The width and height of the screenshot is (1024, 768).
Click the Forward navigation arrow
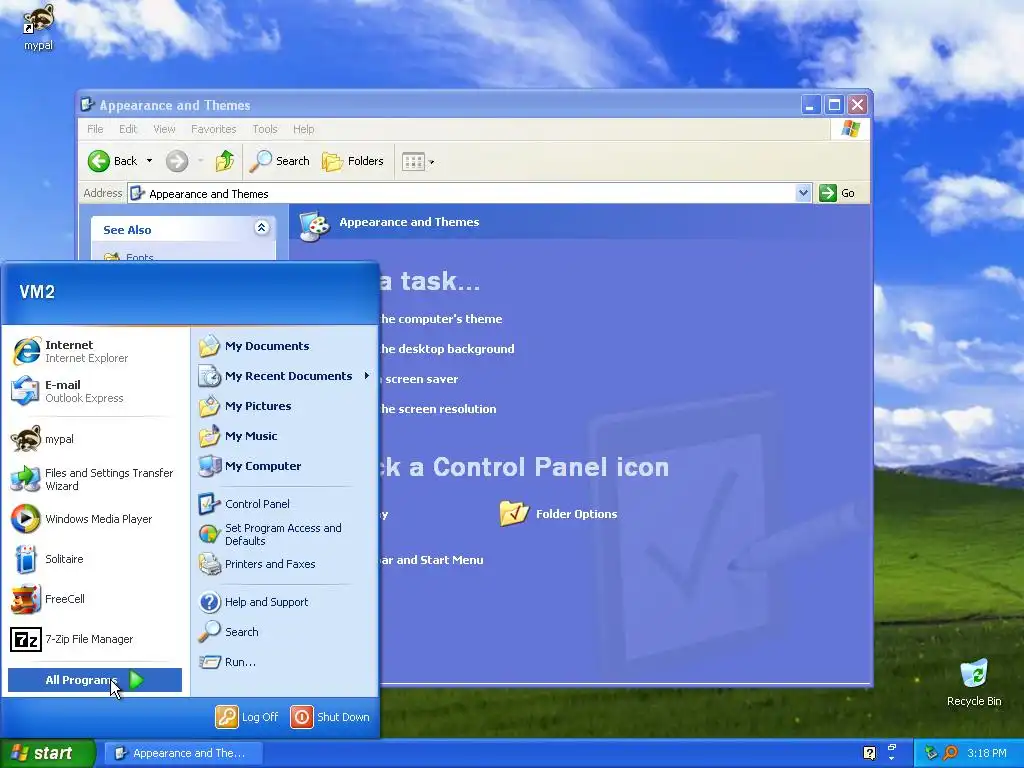[176, 161]
